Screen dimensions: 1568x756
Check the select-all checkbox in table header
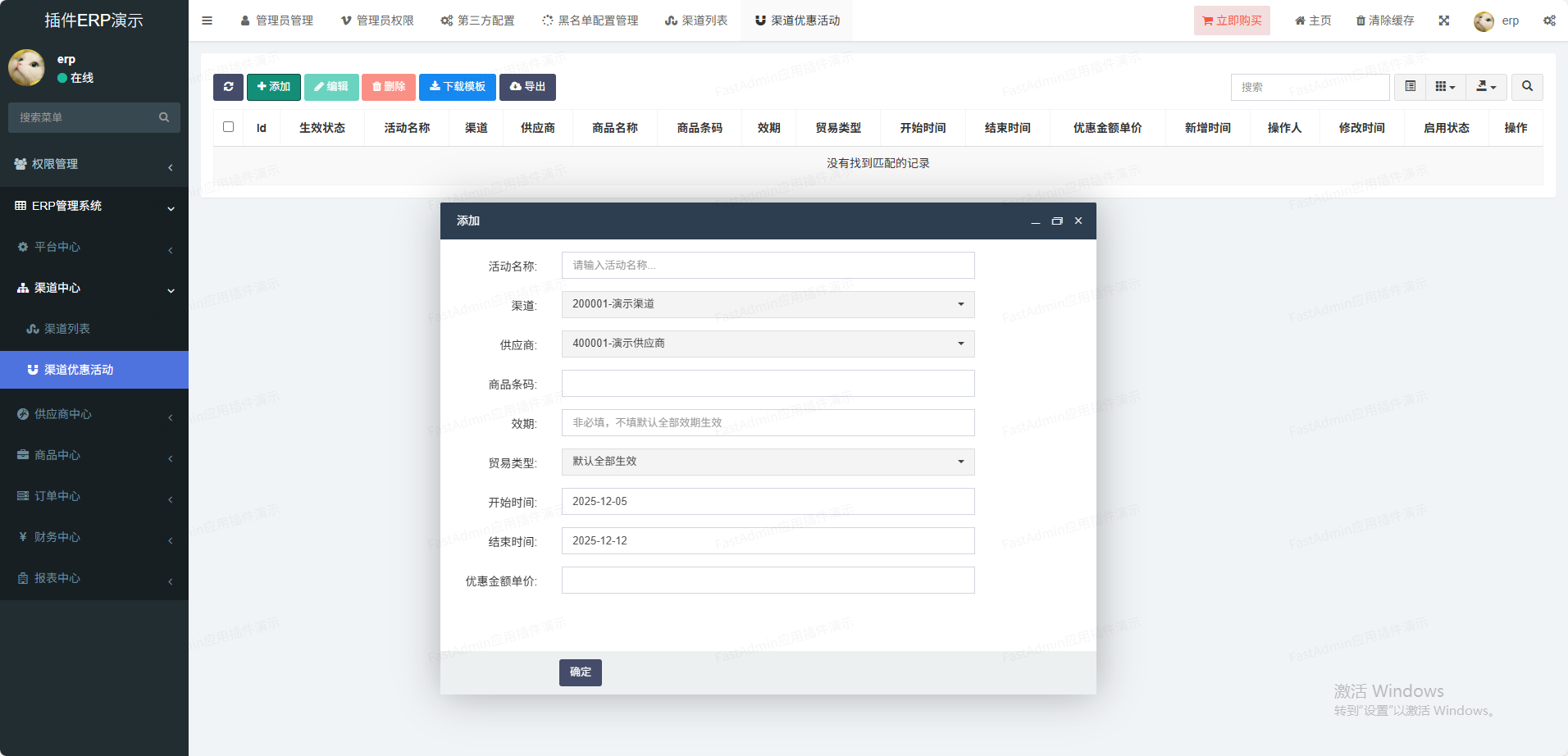tap(228, 127)
